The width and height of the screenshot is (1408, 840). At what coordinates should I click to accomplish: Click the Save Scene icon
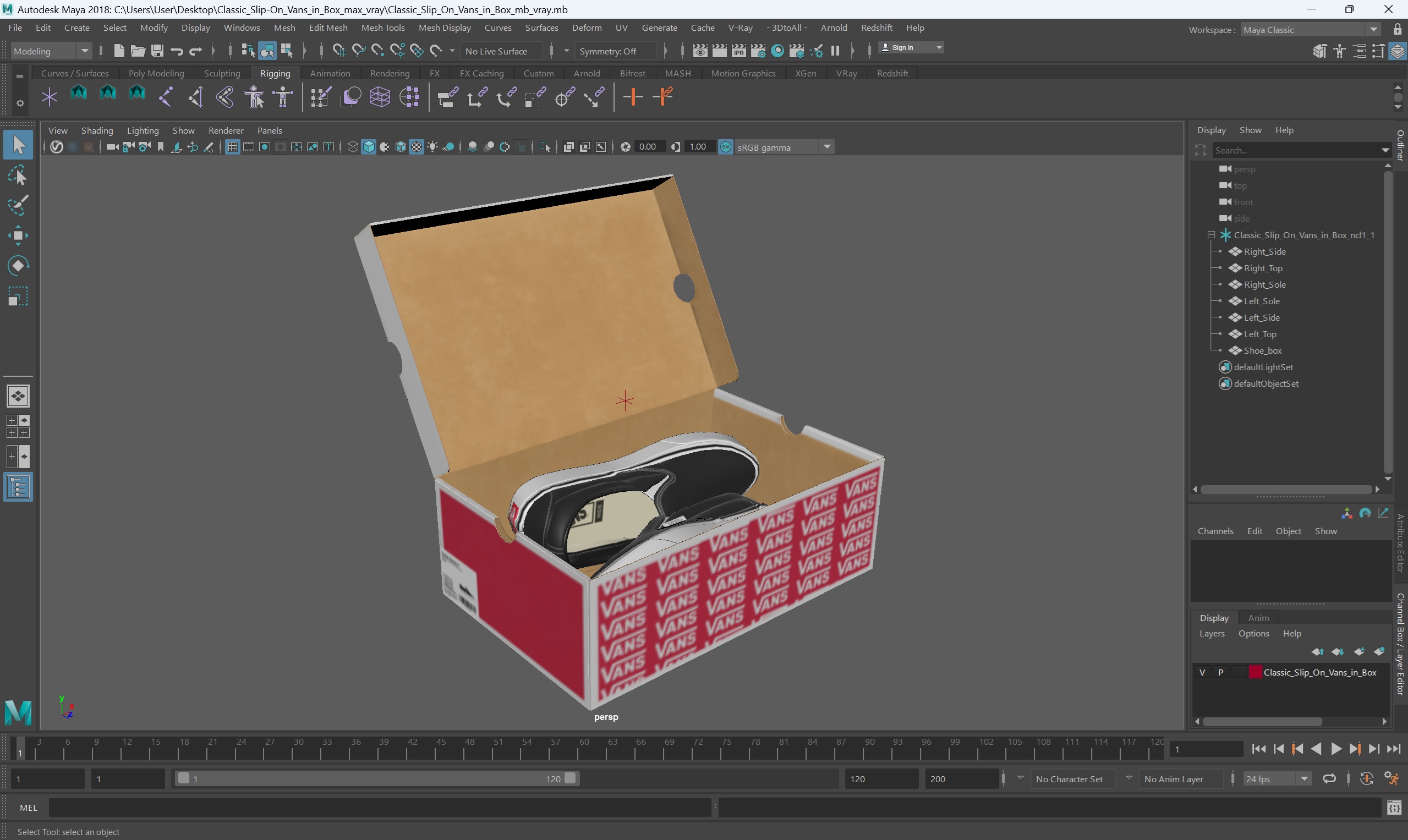tap(157, 51)
